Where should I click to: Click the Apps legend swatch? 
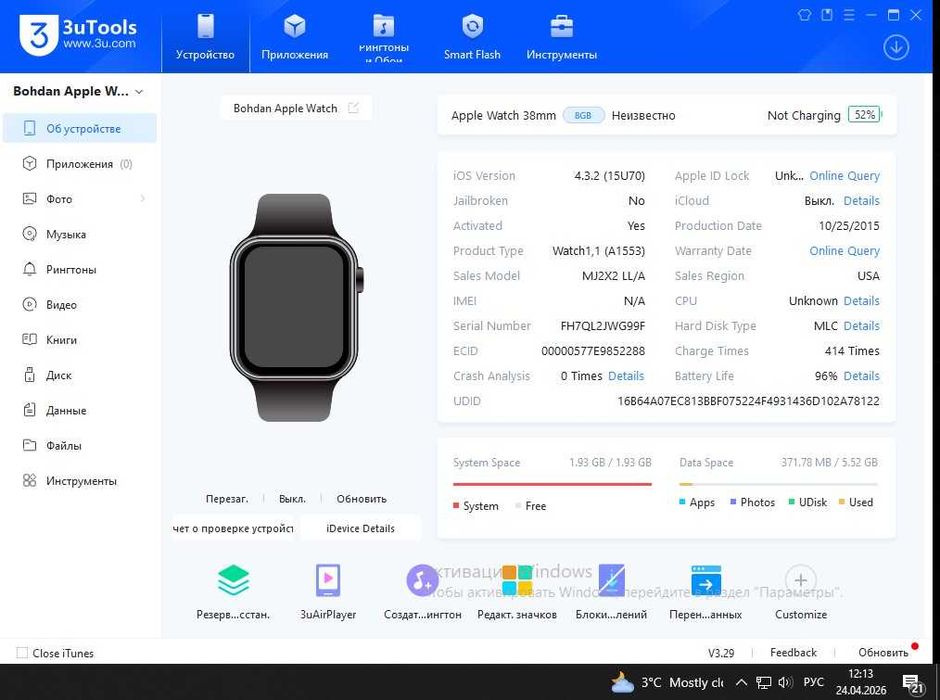[682, 502]
